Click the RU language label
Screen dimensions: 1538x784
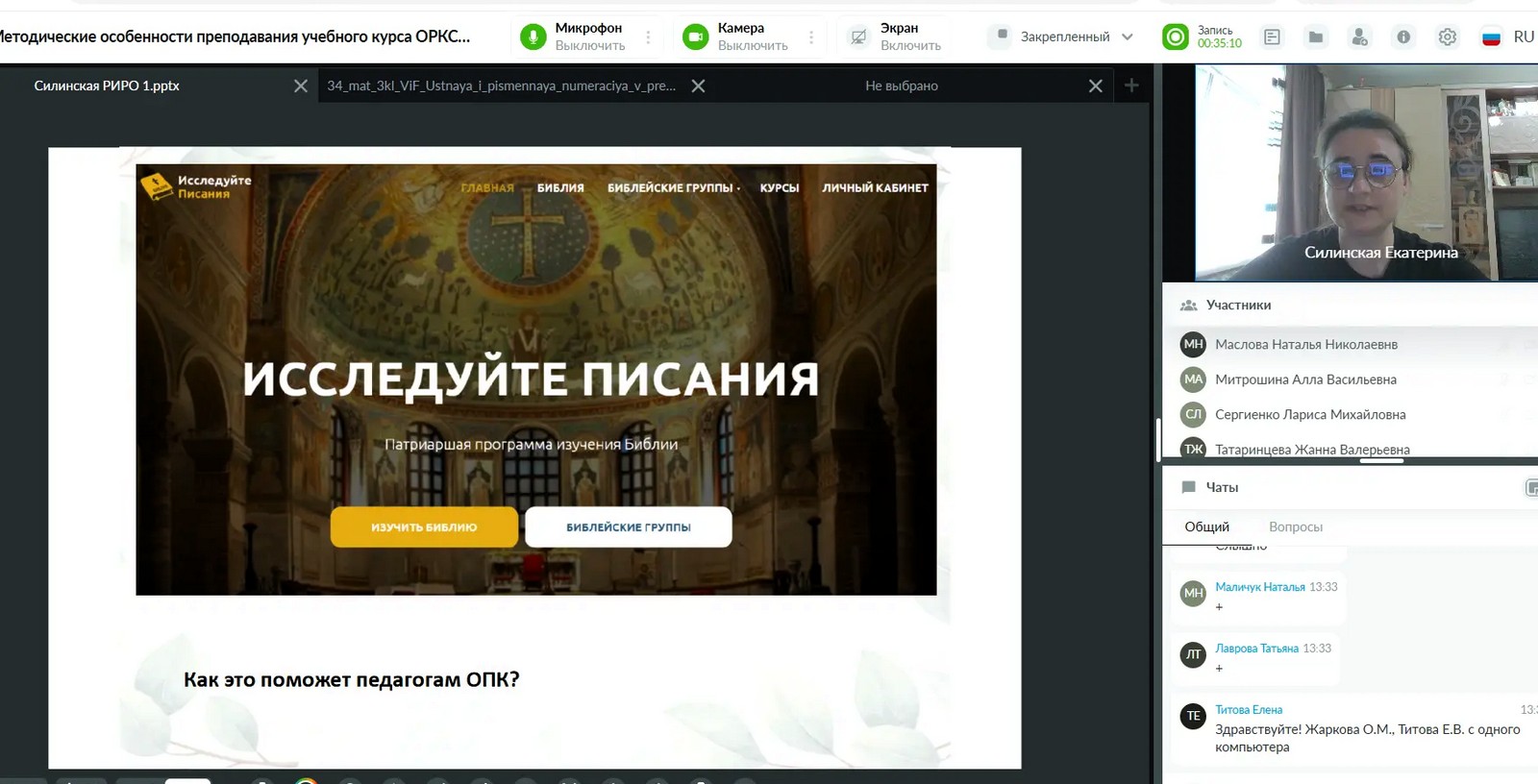point(1524,37)
